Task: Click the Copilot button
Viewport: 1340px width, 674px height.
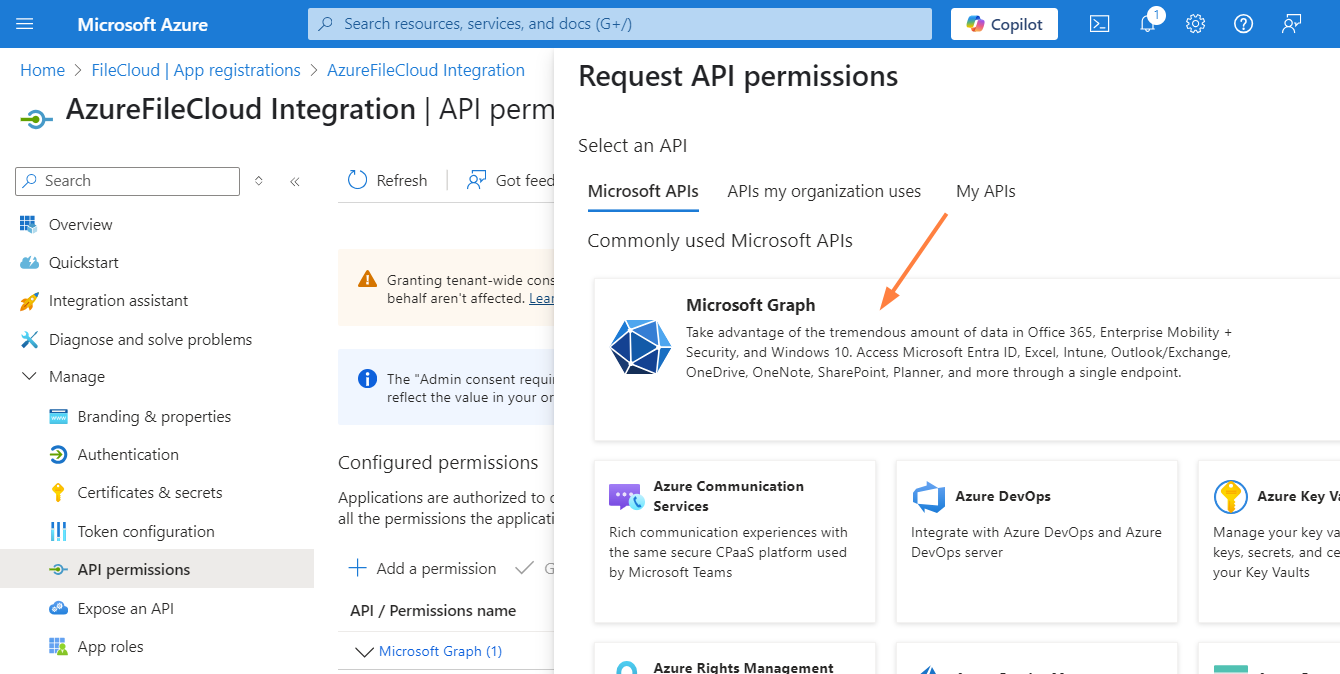Action: click(x=1004, y=24)
